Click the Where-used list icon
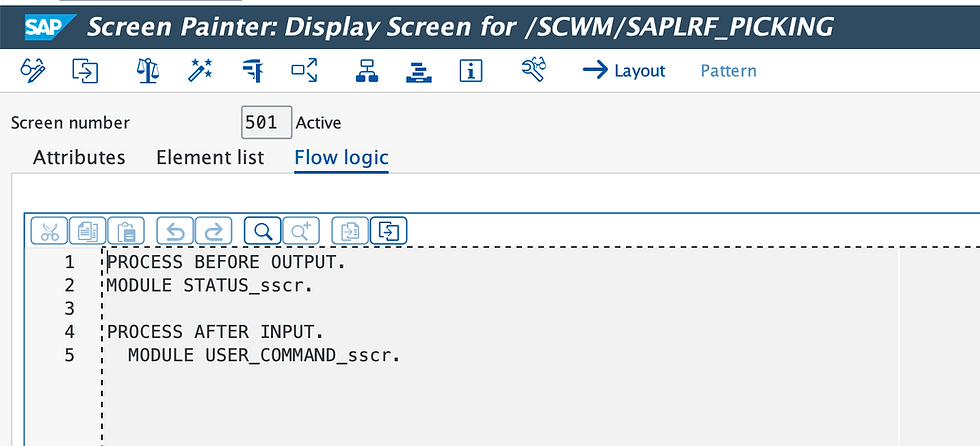Screen dimensions: 980x446 tap(304, 70)
